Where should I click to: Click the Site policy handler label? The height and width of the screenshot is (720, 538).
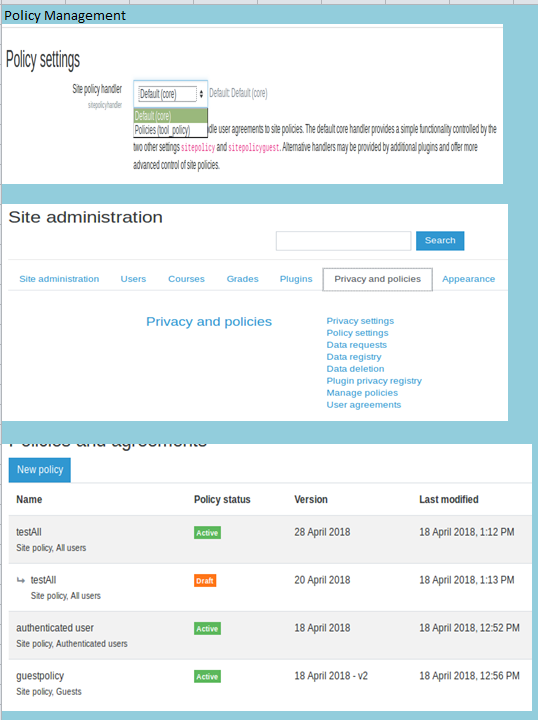click(97, 89)
